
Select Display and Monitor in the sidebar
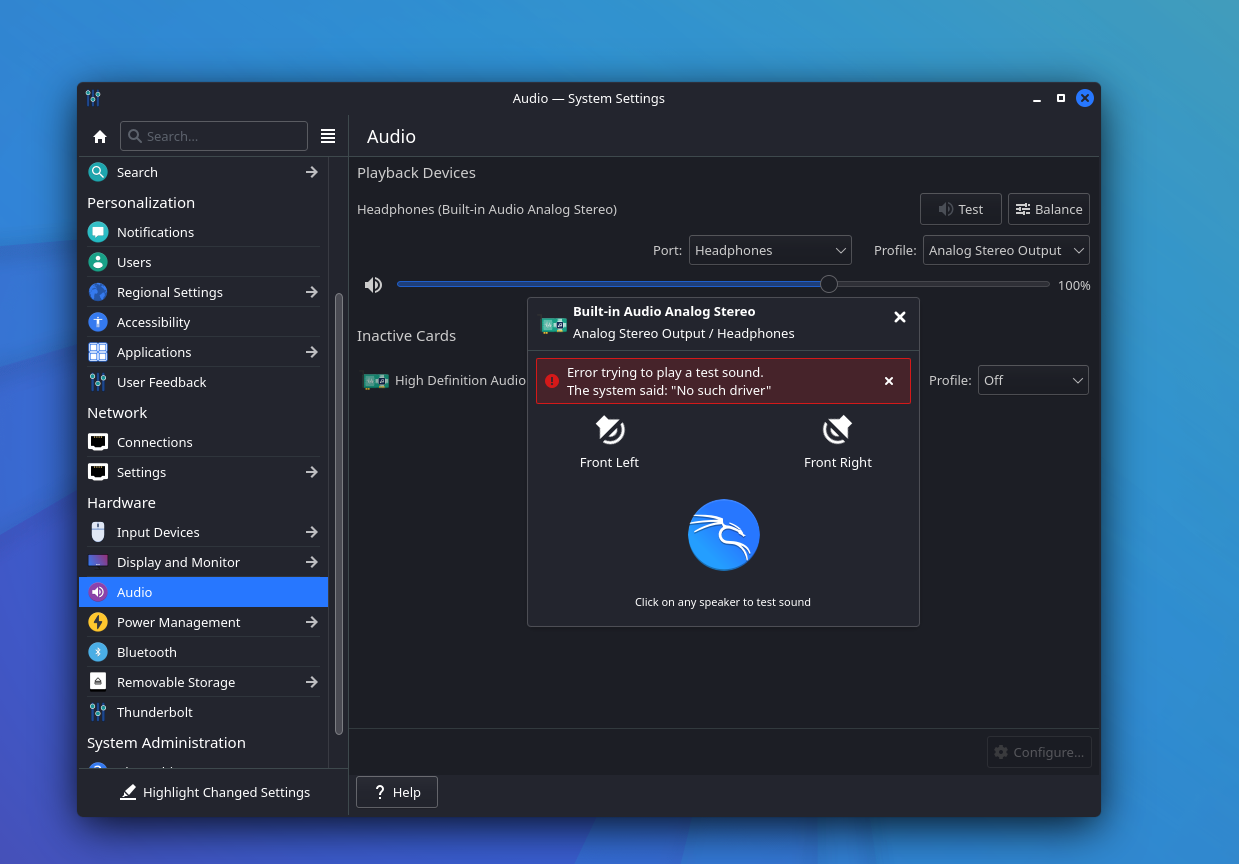(178, 562)
